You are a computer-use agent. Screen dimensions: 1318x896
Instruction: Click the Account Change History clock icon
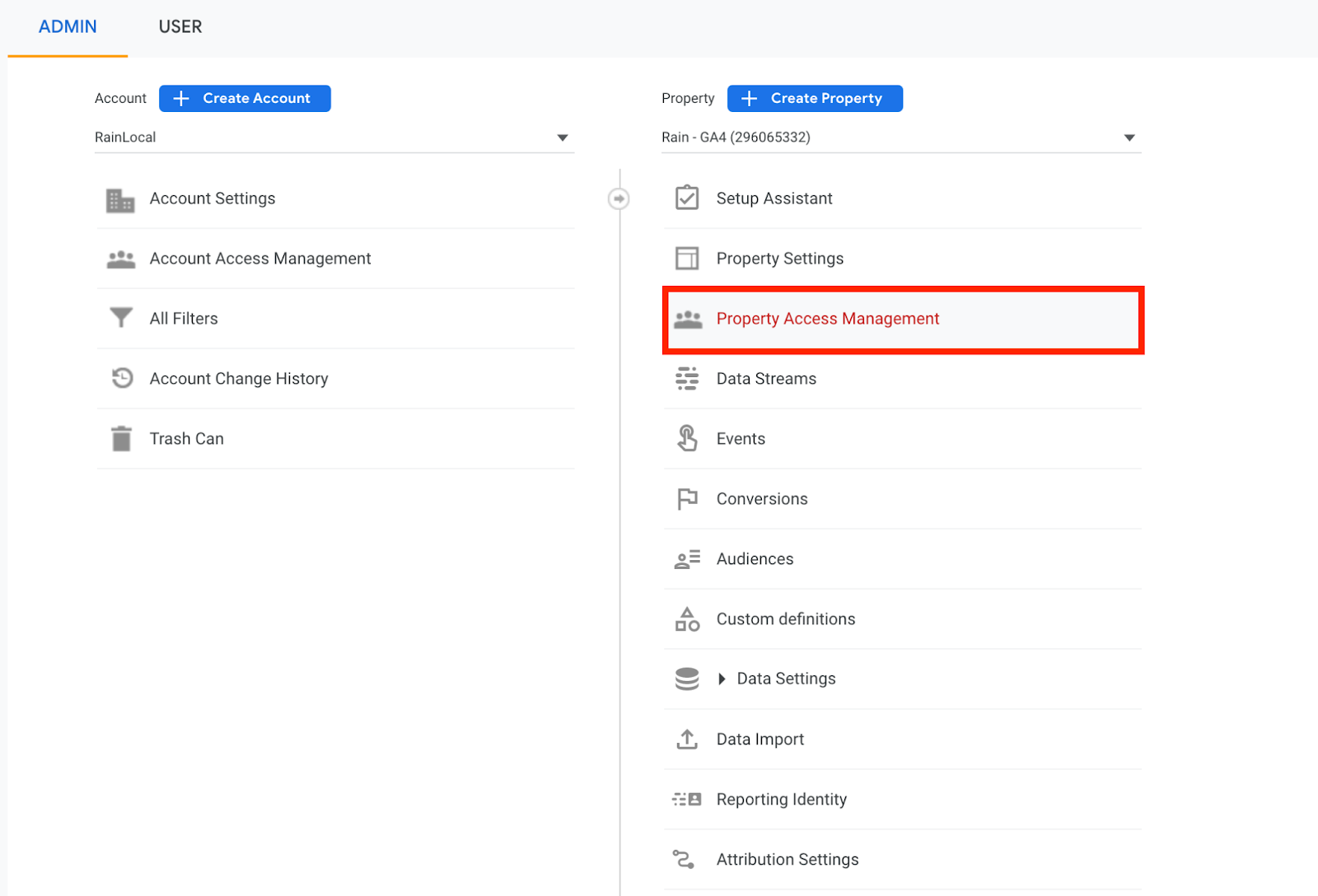122,378
